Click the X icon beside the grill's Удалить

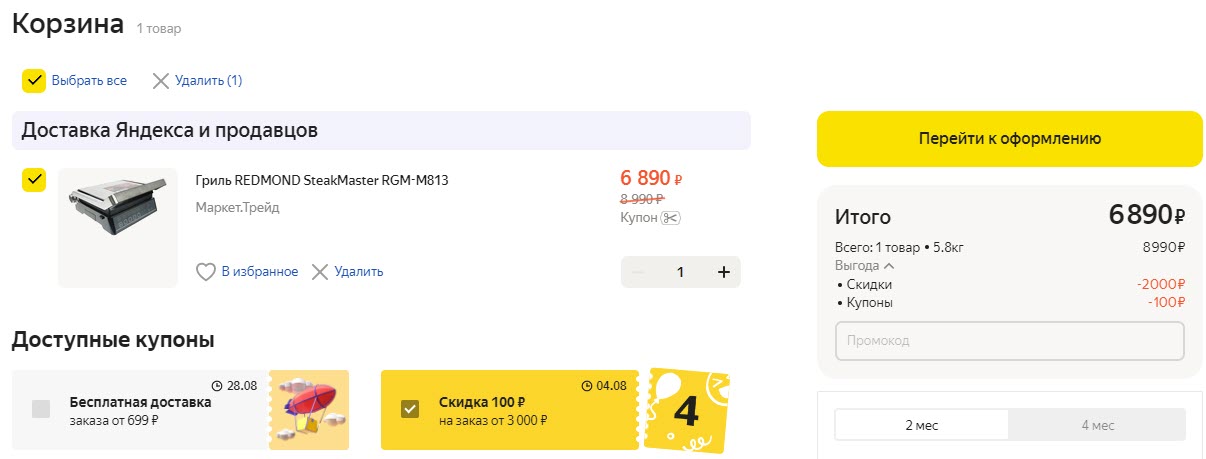point(320,272)
